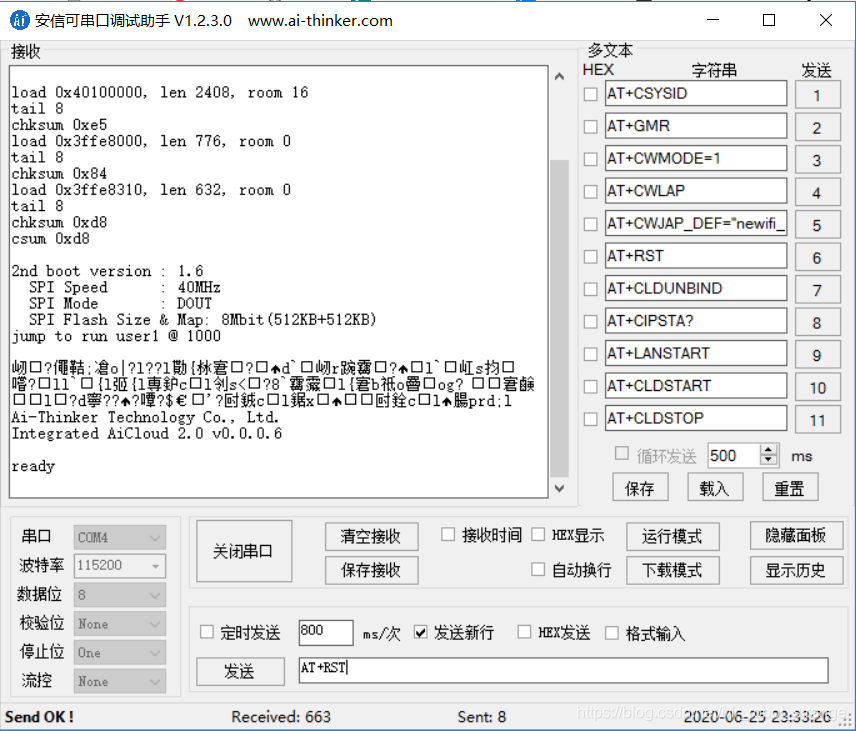Click 'Received: 663' in status bar

click(x=281, y=717)
